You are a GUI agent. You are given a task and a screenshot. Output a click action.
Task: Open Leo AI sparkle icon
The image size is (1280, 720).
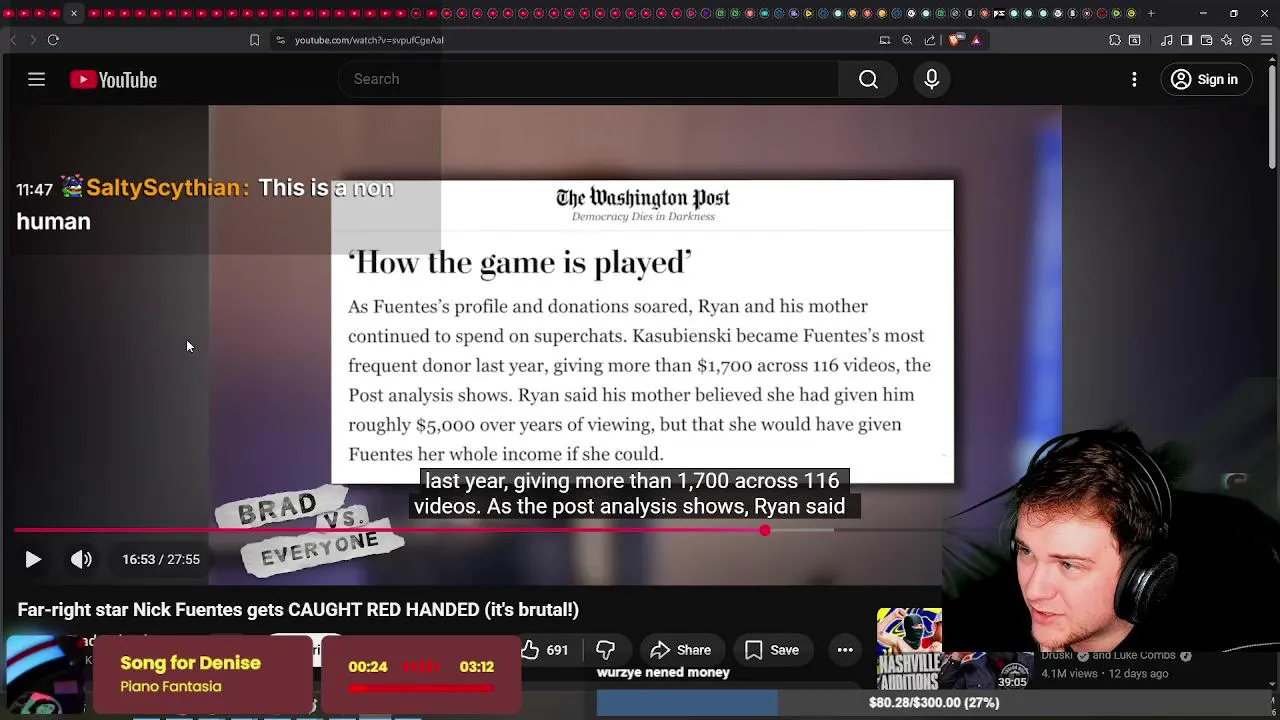point(1227,40)
